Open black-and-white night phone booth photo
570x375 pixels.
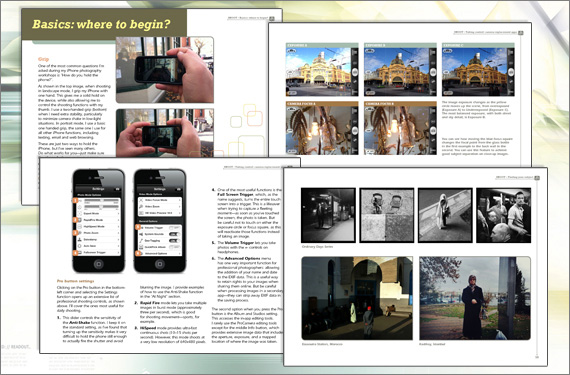tap(328, 215)
